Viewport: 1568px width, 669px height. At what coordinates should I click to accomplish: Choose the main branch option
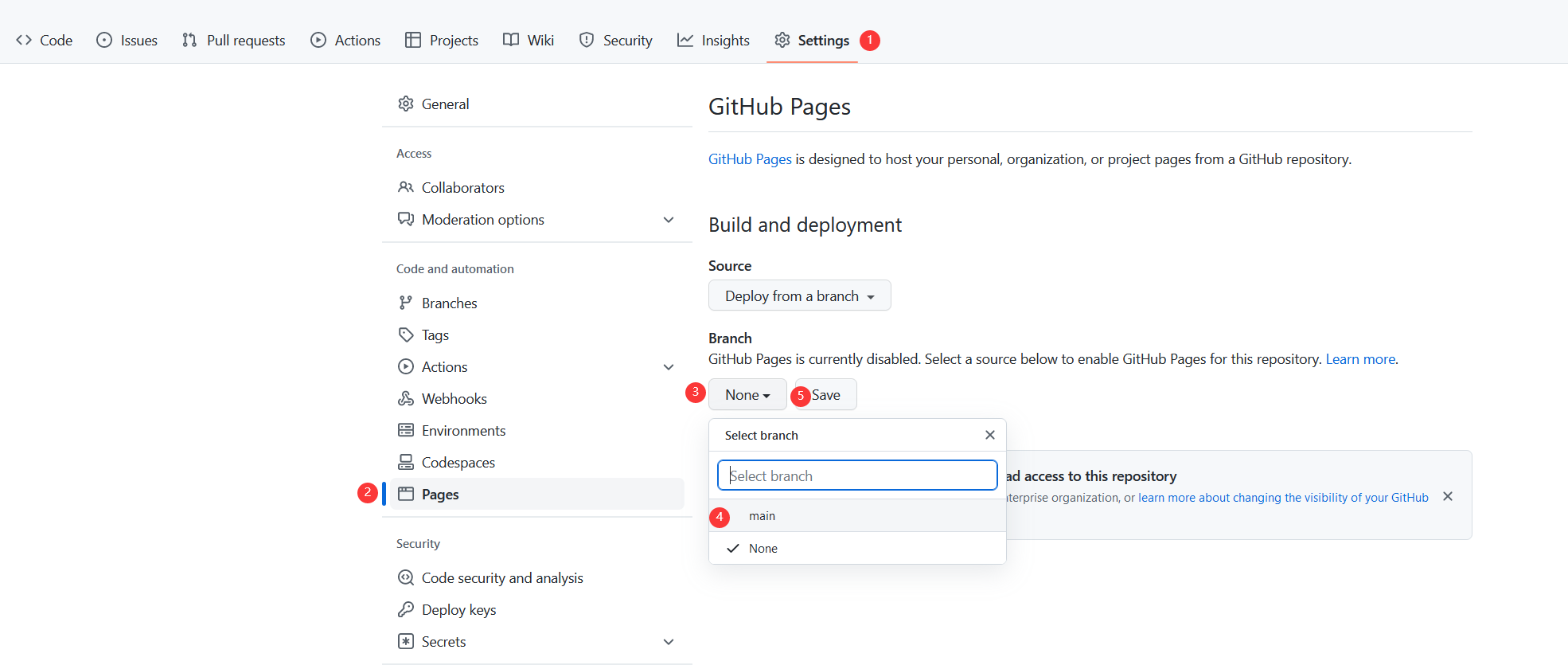pyautogui.click(x=857, y=515)
